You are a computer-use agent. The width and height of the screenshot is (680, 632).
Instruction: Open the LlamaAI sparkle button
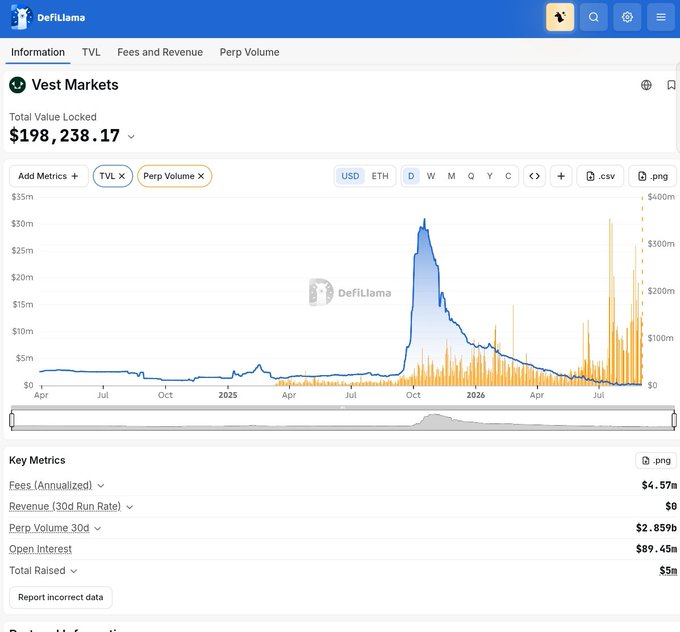coord(560,17)
